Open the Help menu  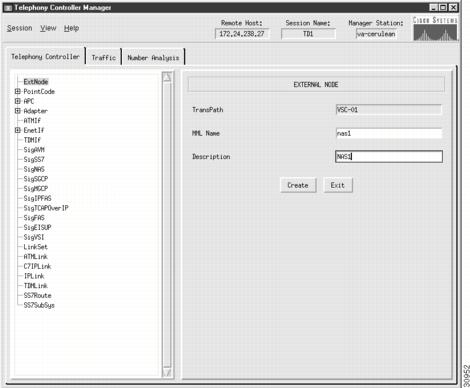click(71, 28)
